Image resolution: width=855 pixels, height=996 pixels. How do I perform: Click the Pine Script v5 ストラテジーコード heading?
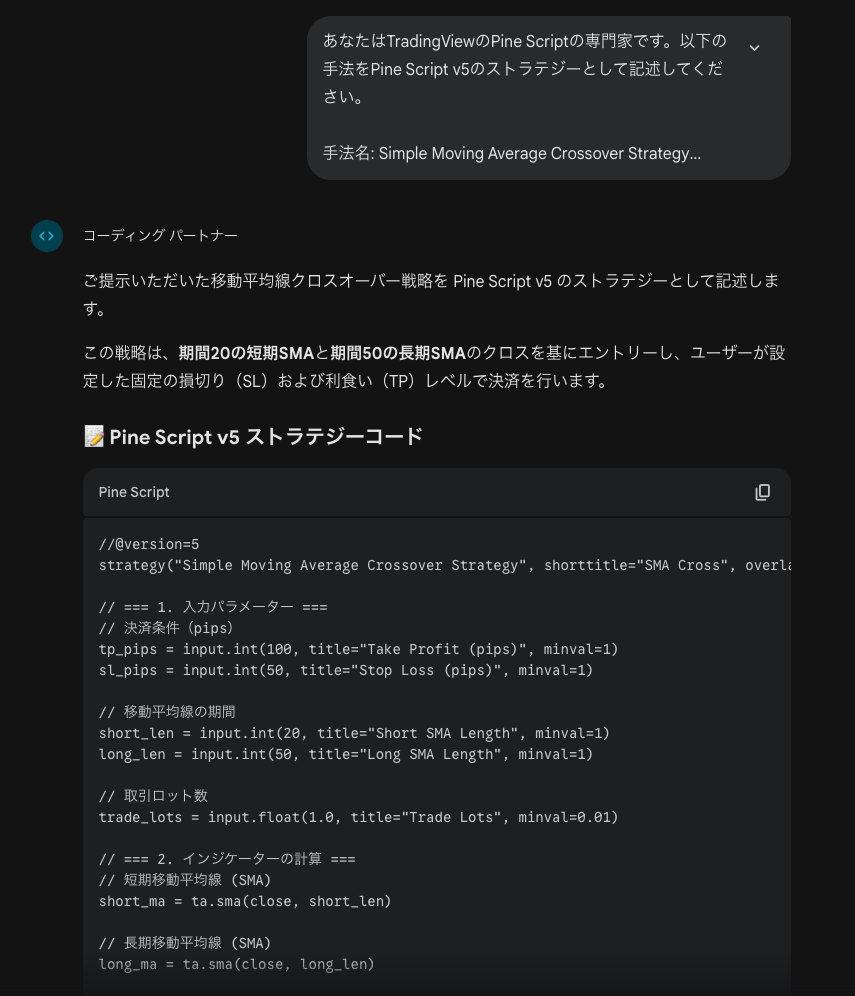coord(266,436)
